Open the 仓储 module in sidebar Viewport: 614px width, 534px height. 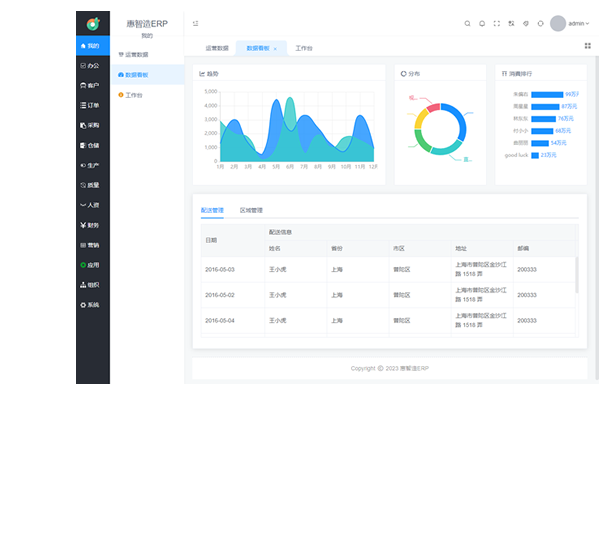point(92,145)
